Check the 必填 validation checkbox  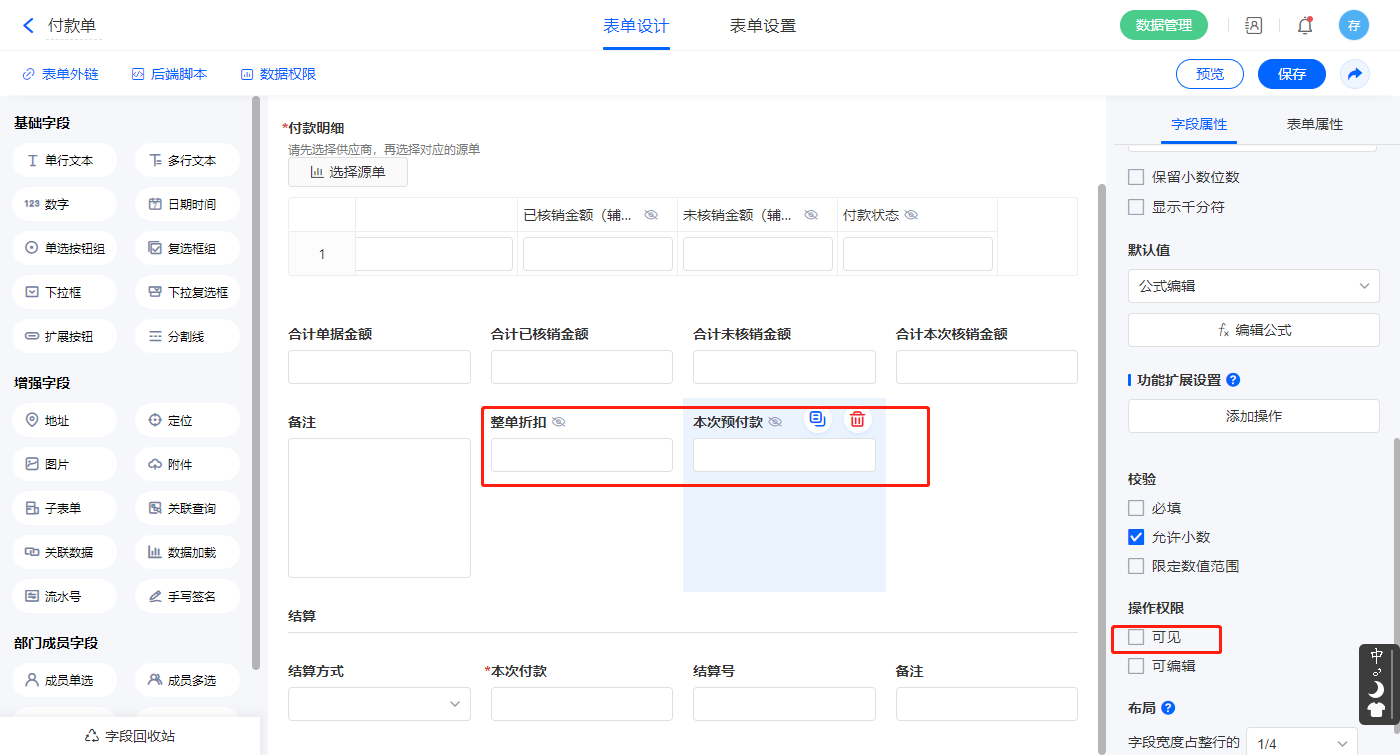(1136, 508)
